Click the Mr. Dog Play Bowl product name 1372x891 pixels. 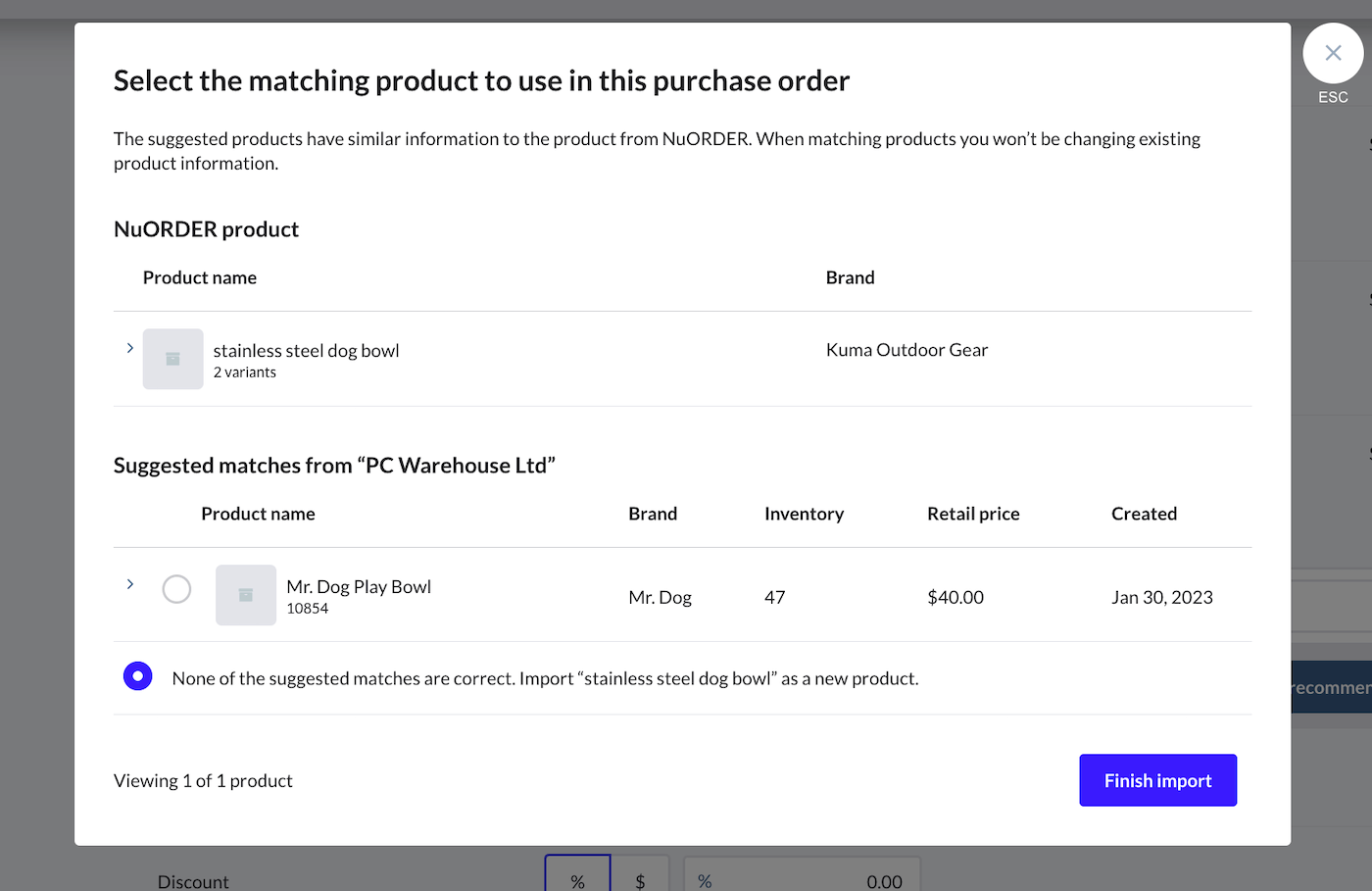point(359,586)
